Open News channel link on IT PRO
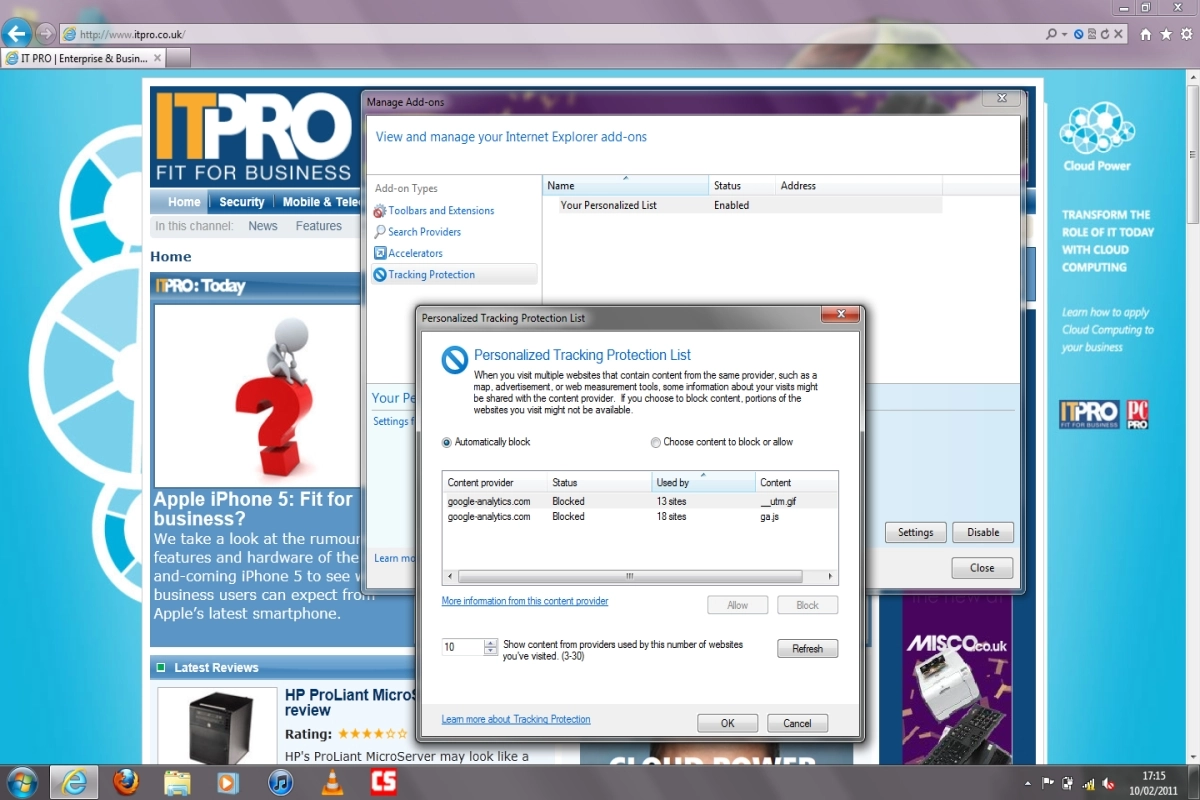 [263, 226]
